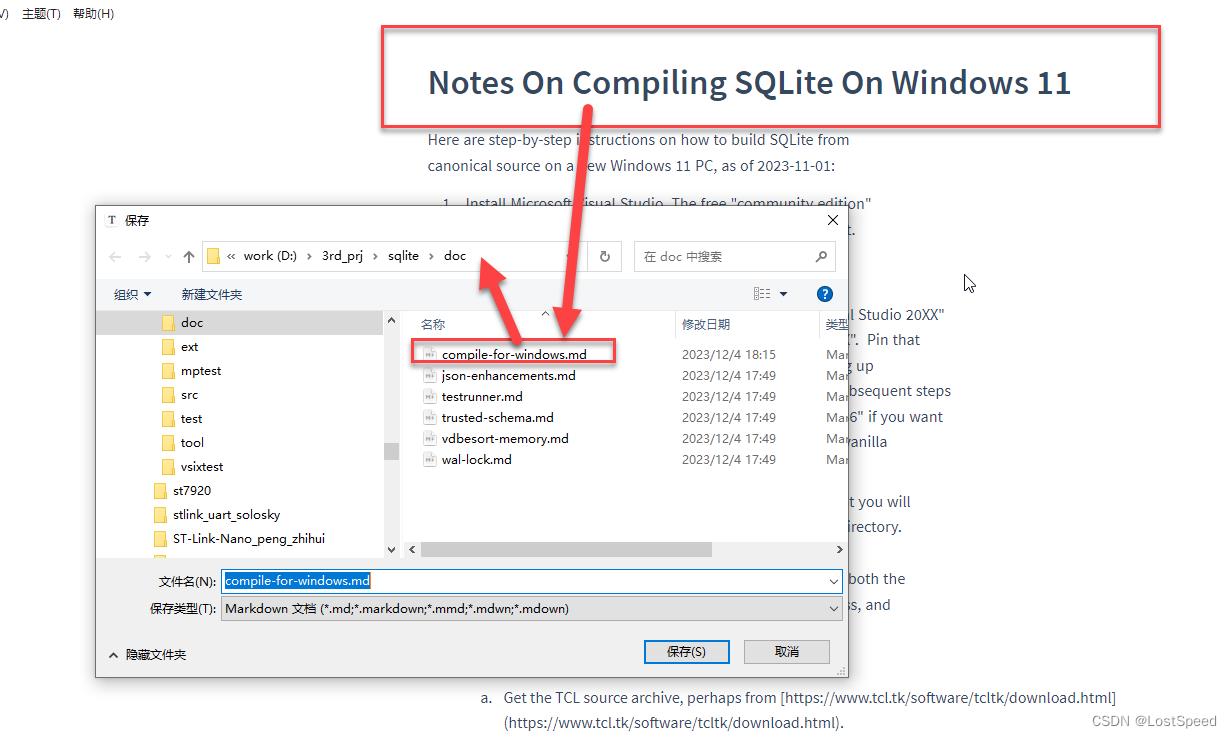
Task: Open the file name history dropdown
Action: coord(834,581)
